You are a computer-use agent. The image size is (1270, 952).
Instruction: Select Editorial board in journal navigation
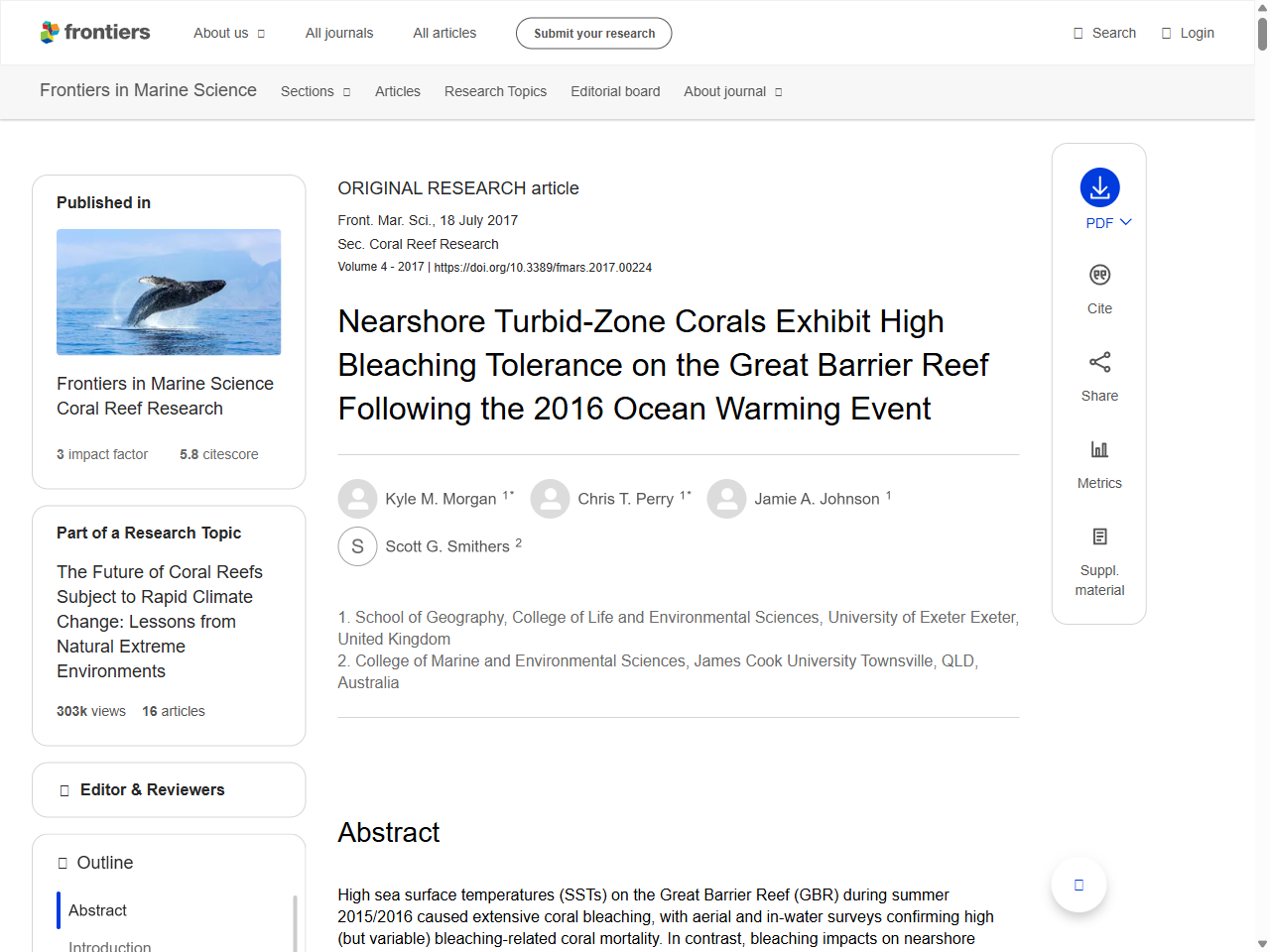pyautogui.click(x=615, y=91)
